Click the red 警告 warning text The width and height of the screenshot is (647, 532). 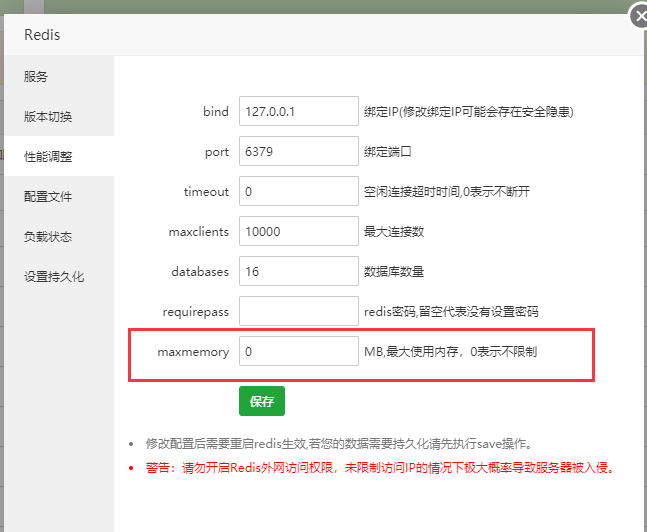tap(380, 468)
